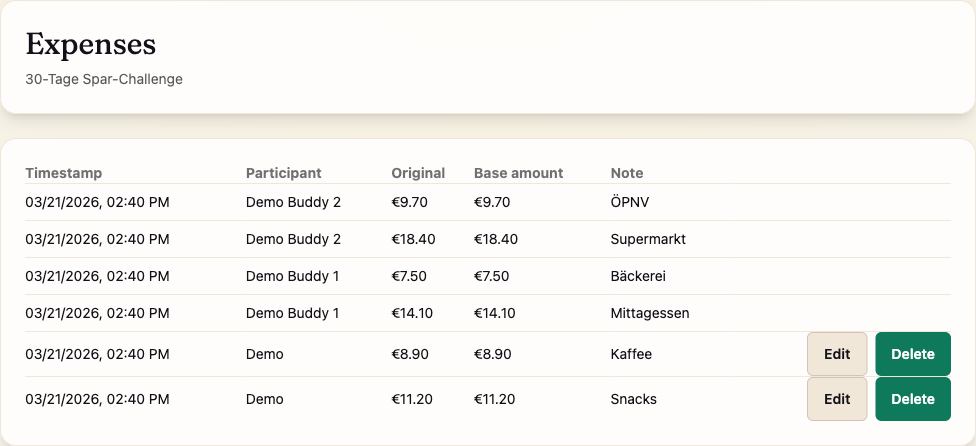The height and width of the screenshot is (446, 976).
Task: Click the Expenses page heading
Action: point(91,44)
